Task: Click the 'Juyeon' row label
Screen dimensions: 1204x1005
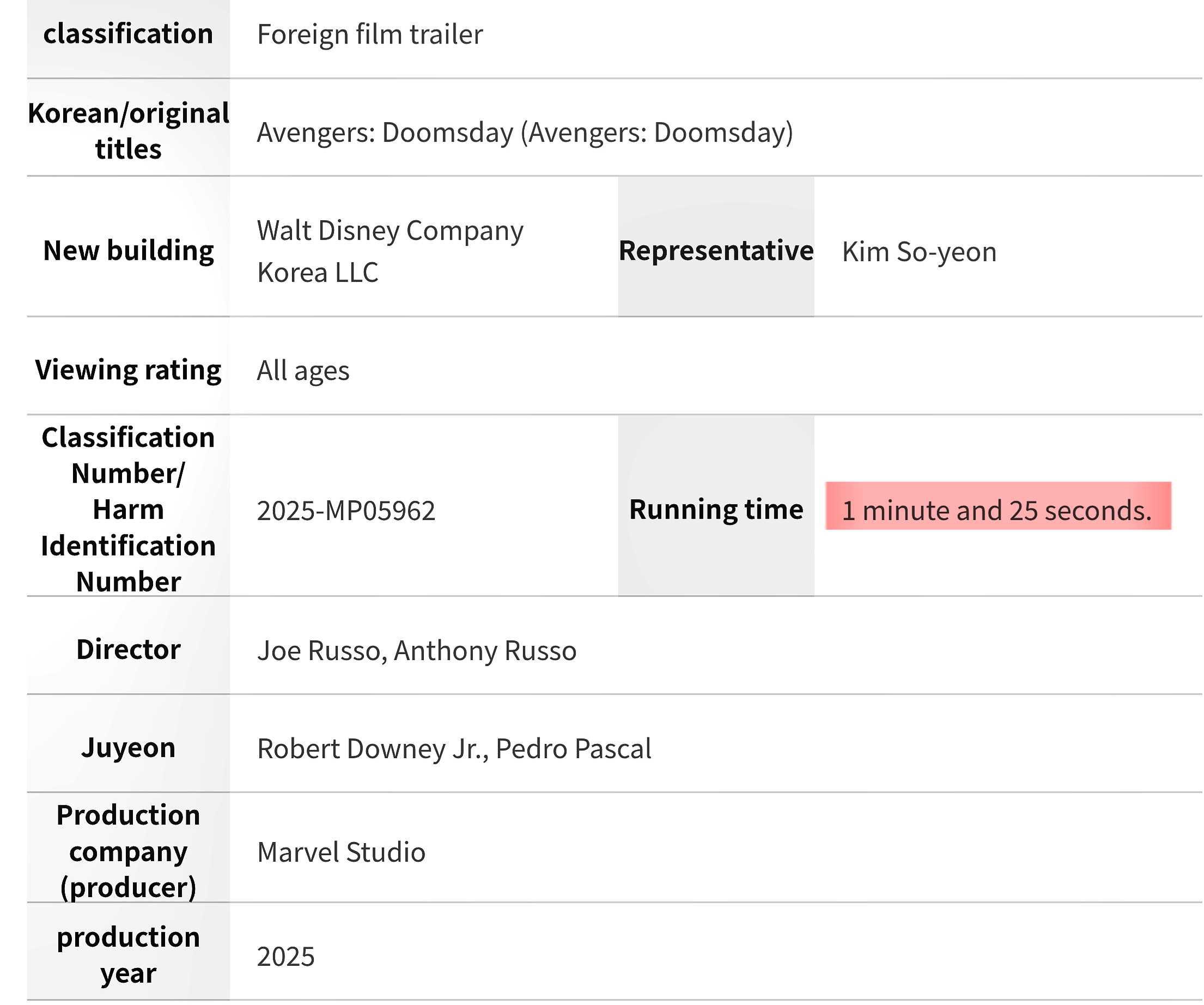Action: 128,747
